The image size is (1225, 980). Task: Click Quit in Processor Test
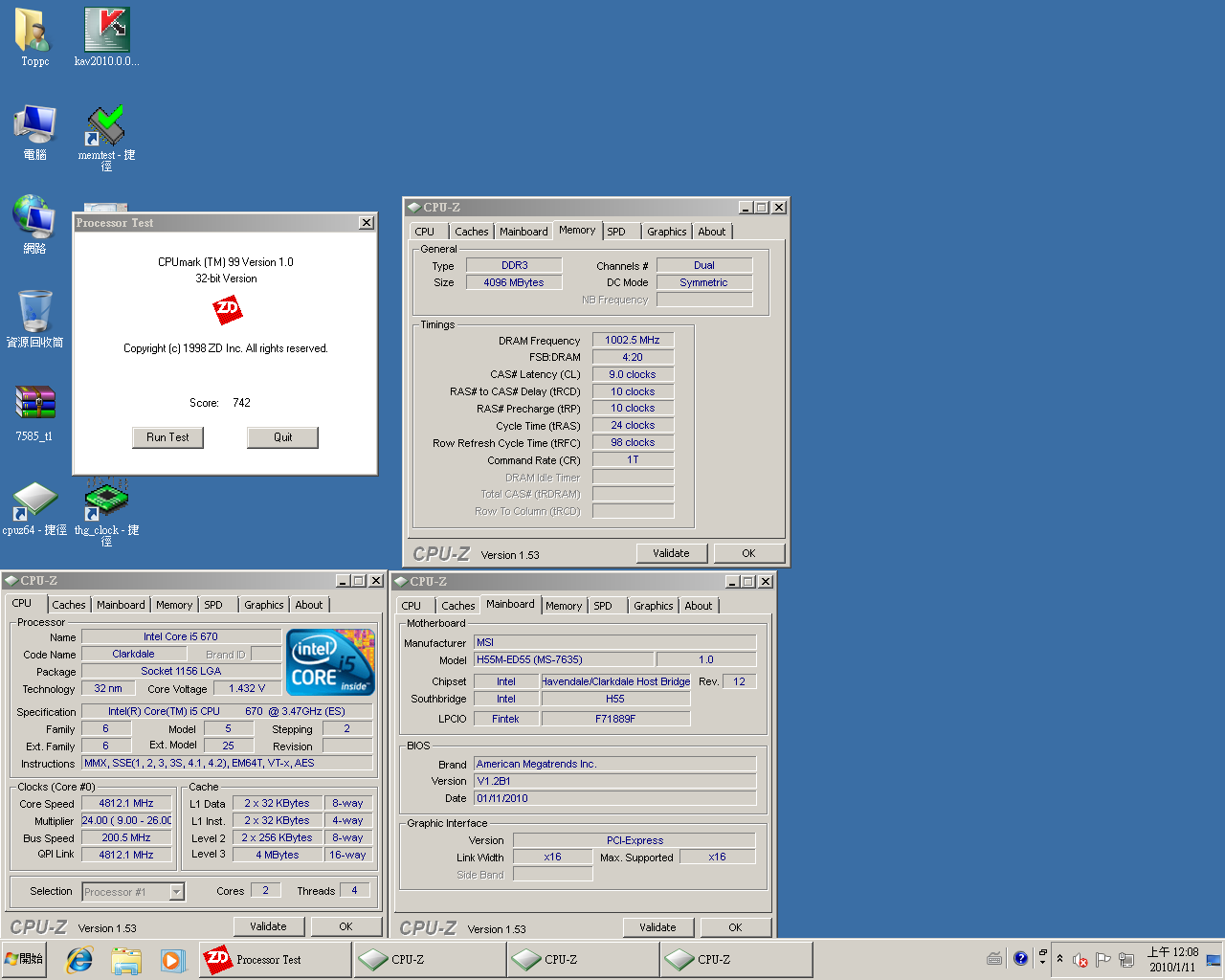(x=282, y=437)
